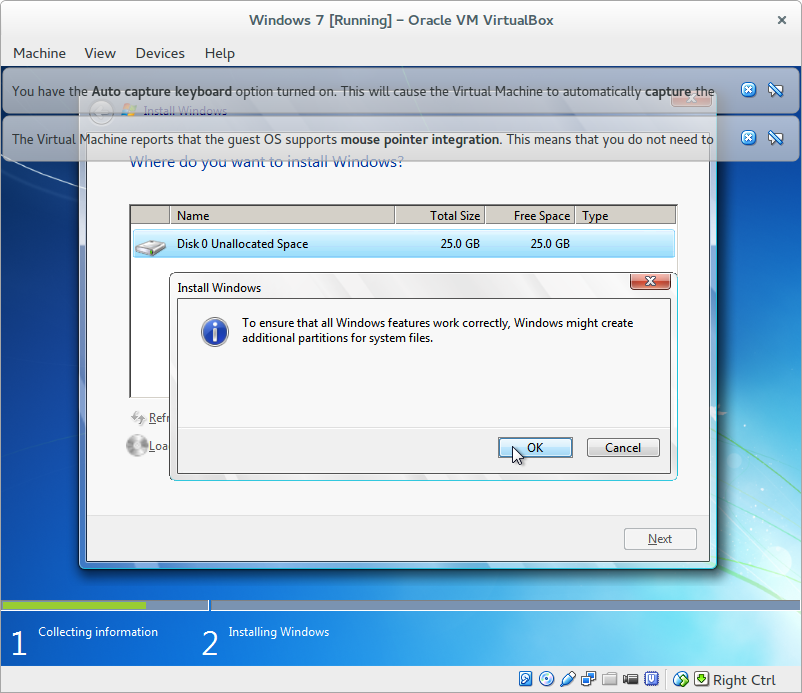
Task: Close the Install Windows message dialog
Action: point(650,281)
